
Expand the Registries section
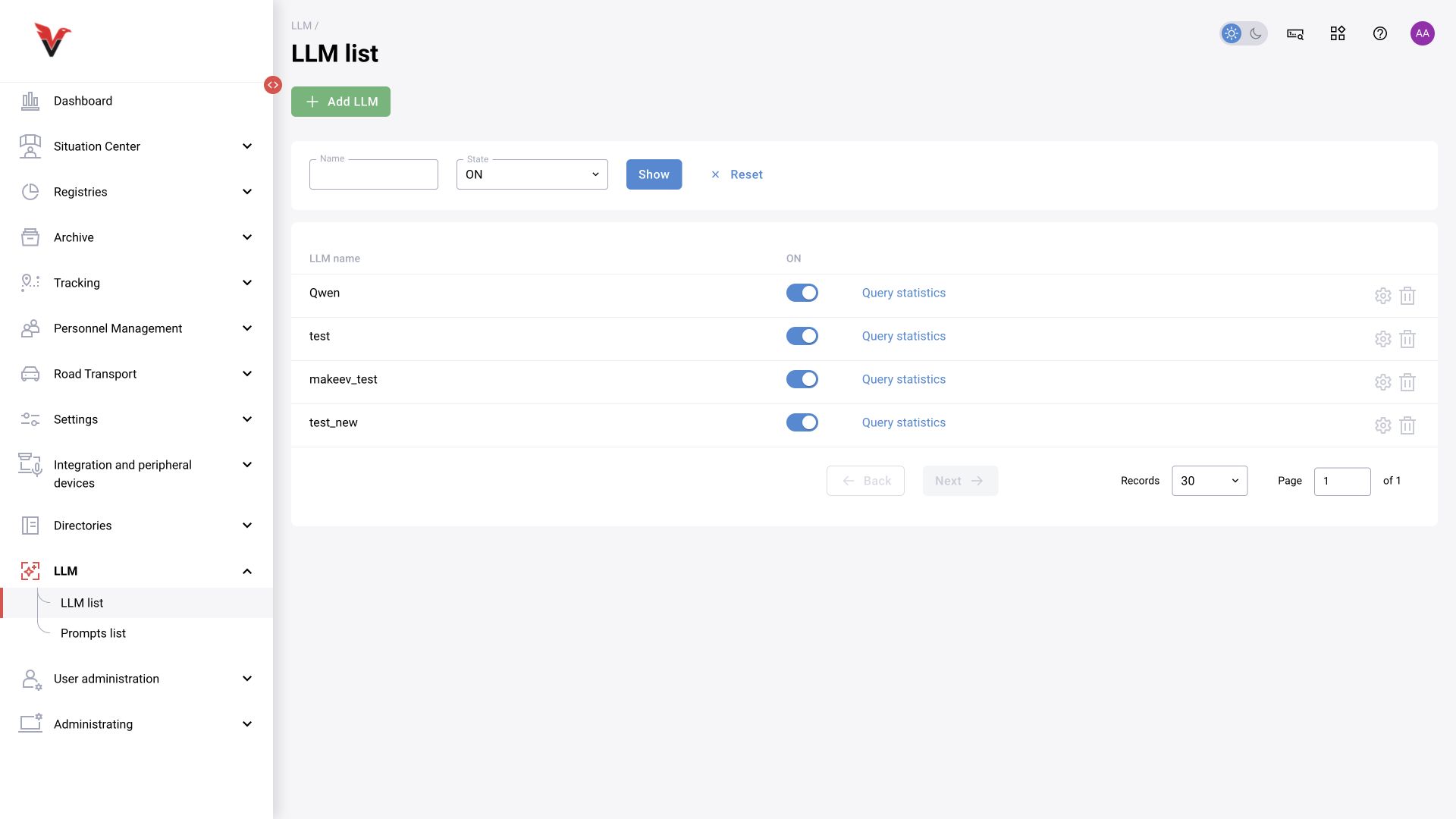tap(136, 192)
